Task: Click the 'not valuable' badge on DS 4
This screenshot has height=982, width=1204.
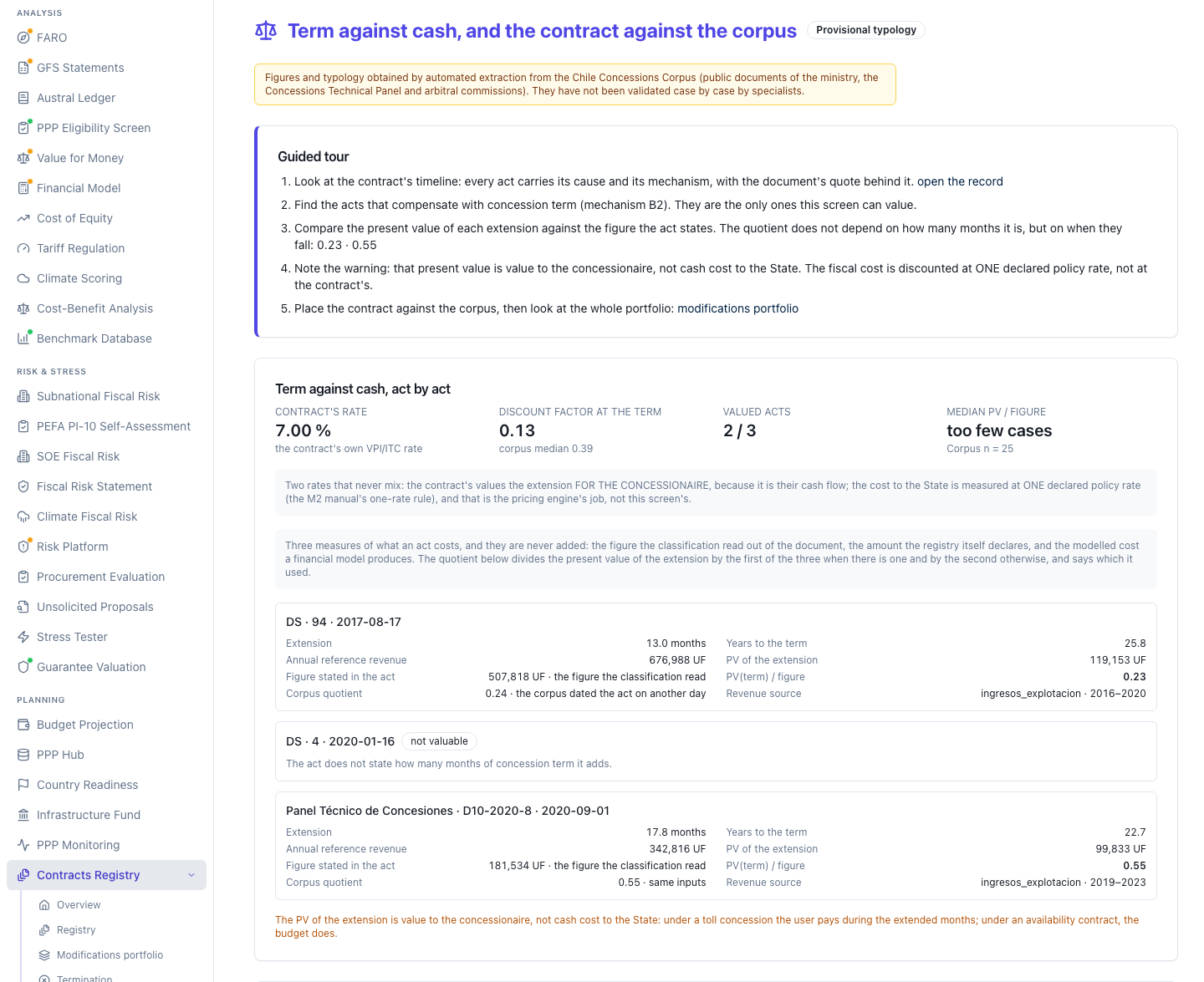Action: pyautogui.click(x=439, y=741)
